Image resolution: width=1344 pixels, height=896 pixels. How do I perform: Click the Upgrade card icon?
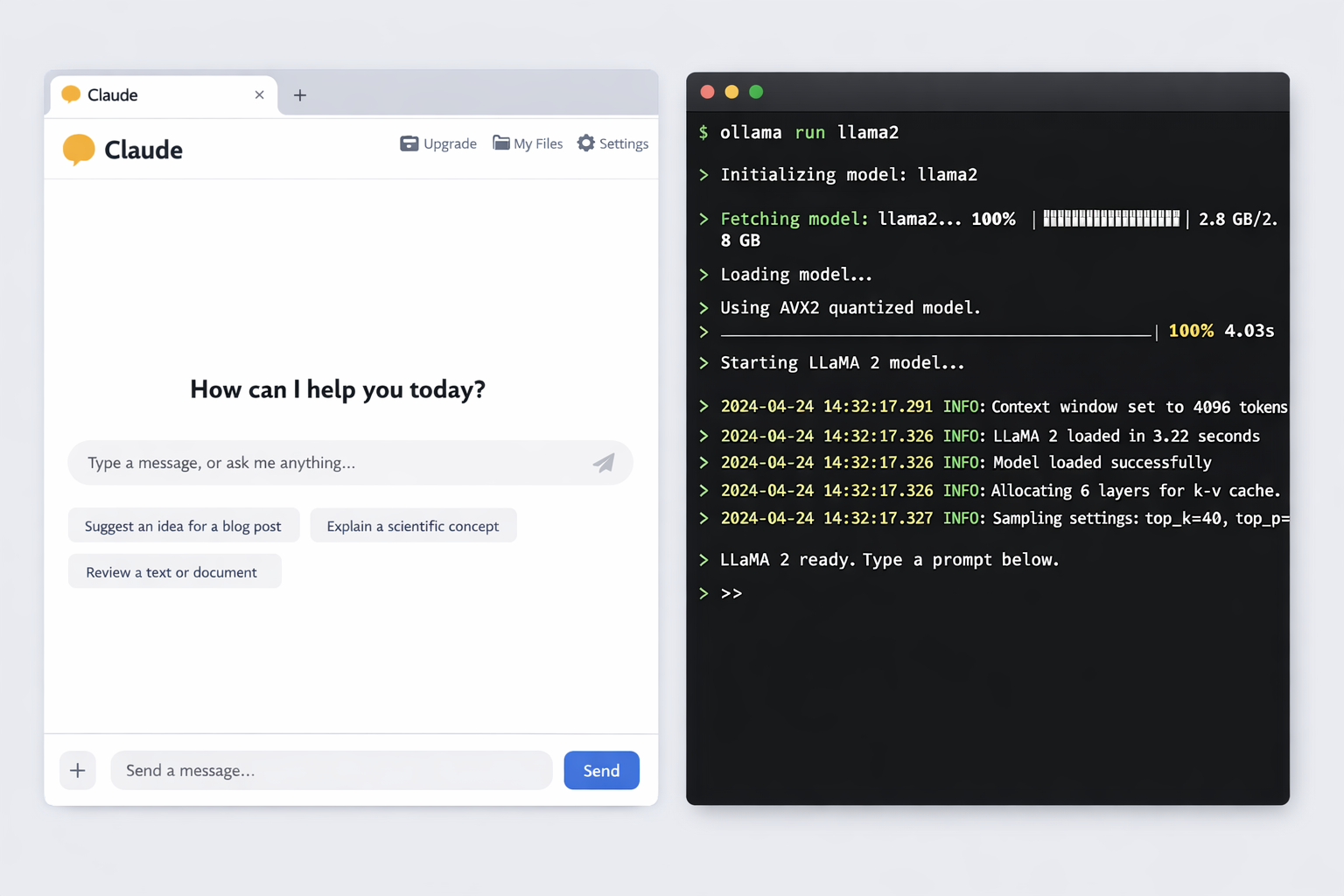click(409, 143)
